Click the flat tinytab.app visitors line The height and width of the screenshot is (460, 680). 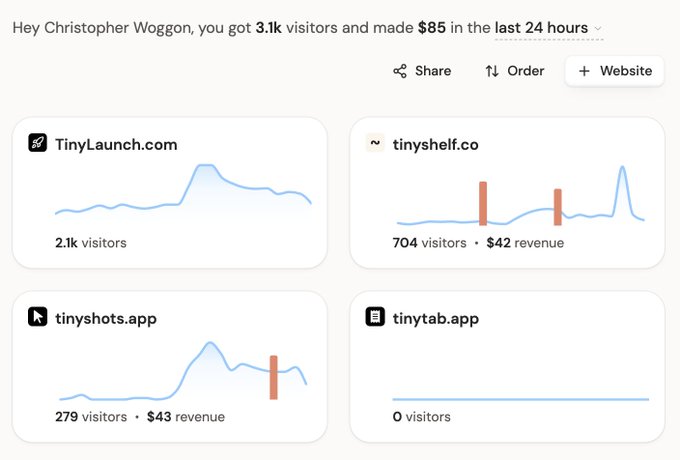pos(520,399)
